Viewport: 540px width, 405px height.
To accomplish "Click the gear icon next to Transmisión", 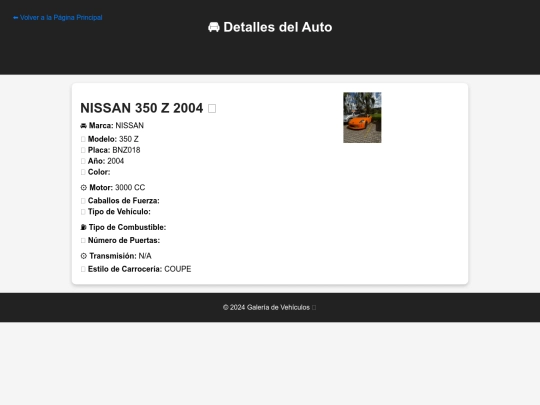I will [x=84, y=256].
